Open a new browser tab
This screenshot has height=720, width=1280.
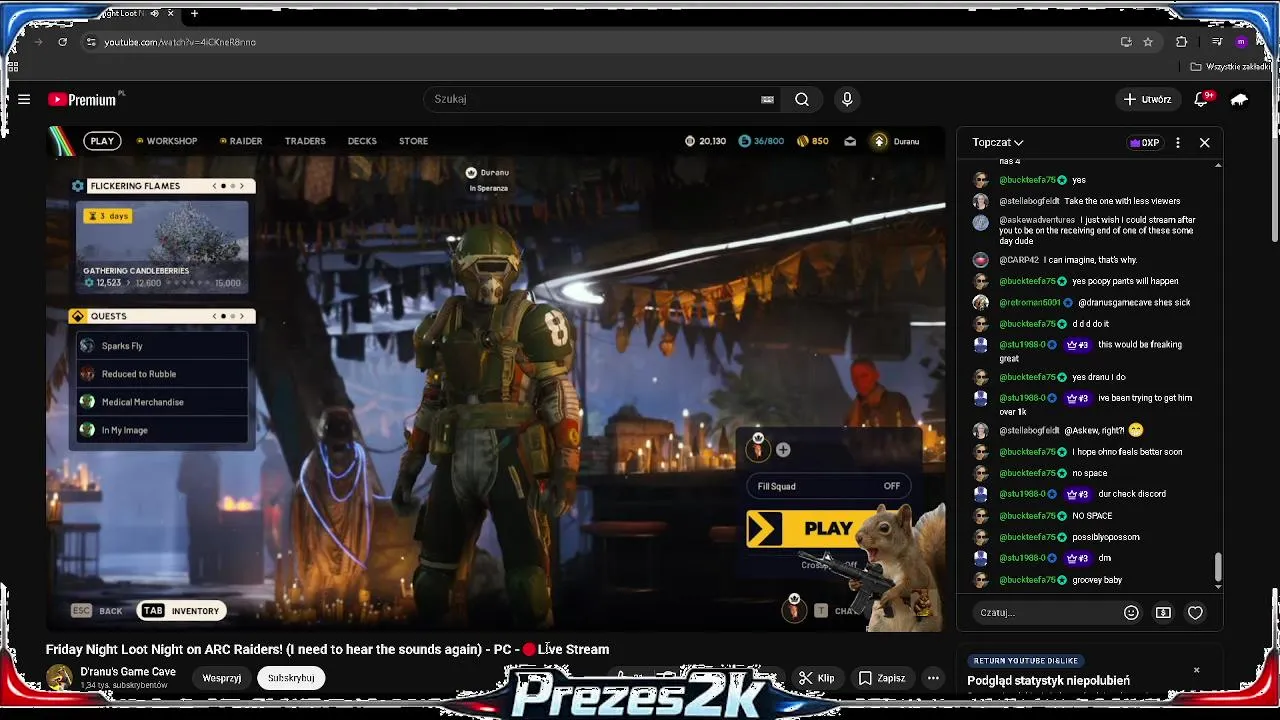point(194,14)
